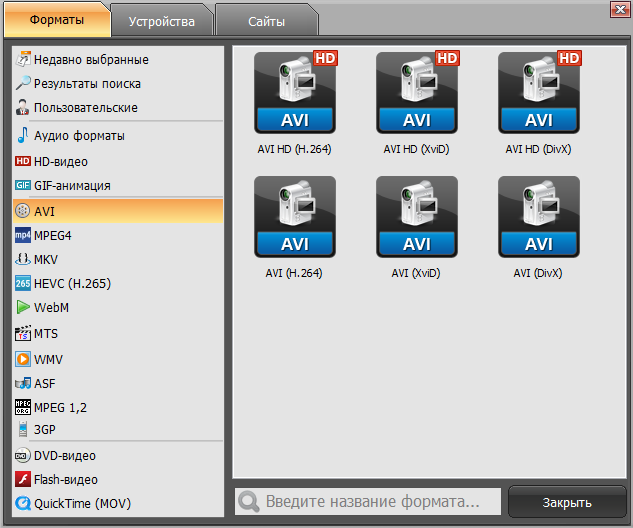
Task: Open Результаты поиска category
Action: coord(118,84)
